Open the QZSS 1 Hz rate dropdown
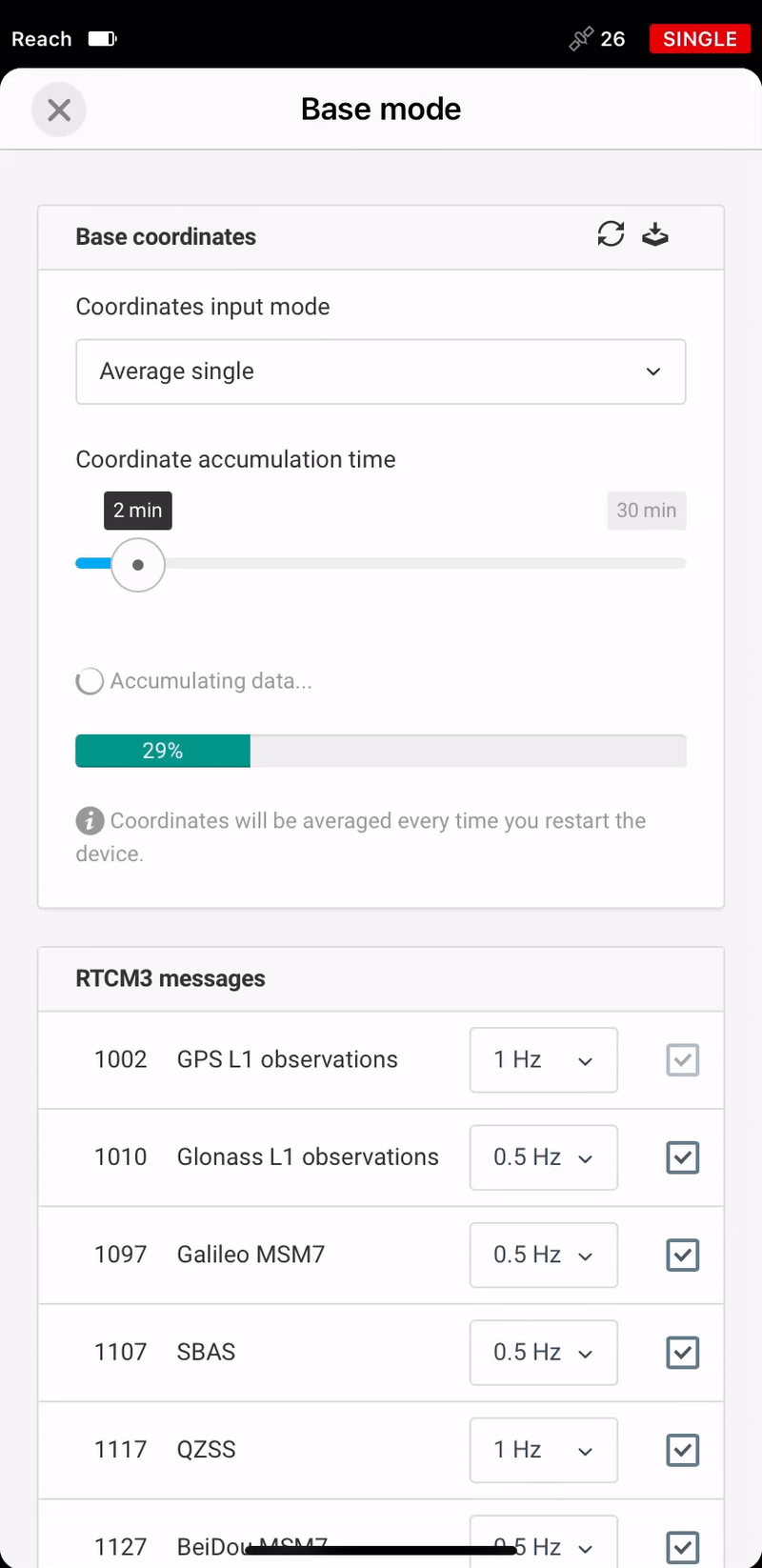 (x=544, y=1450)
